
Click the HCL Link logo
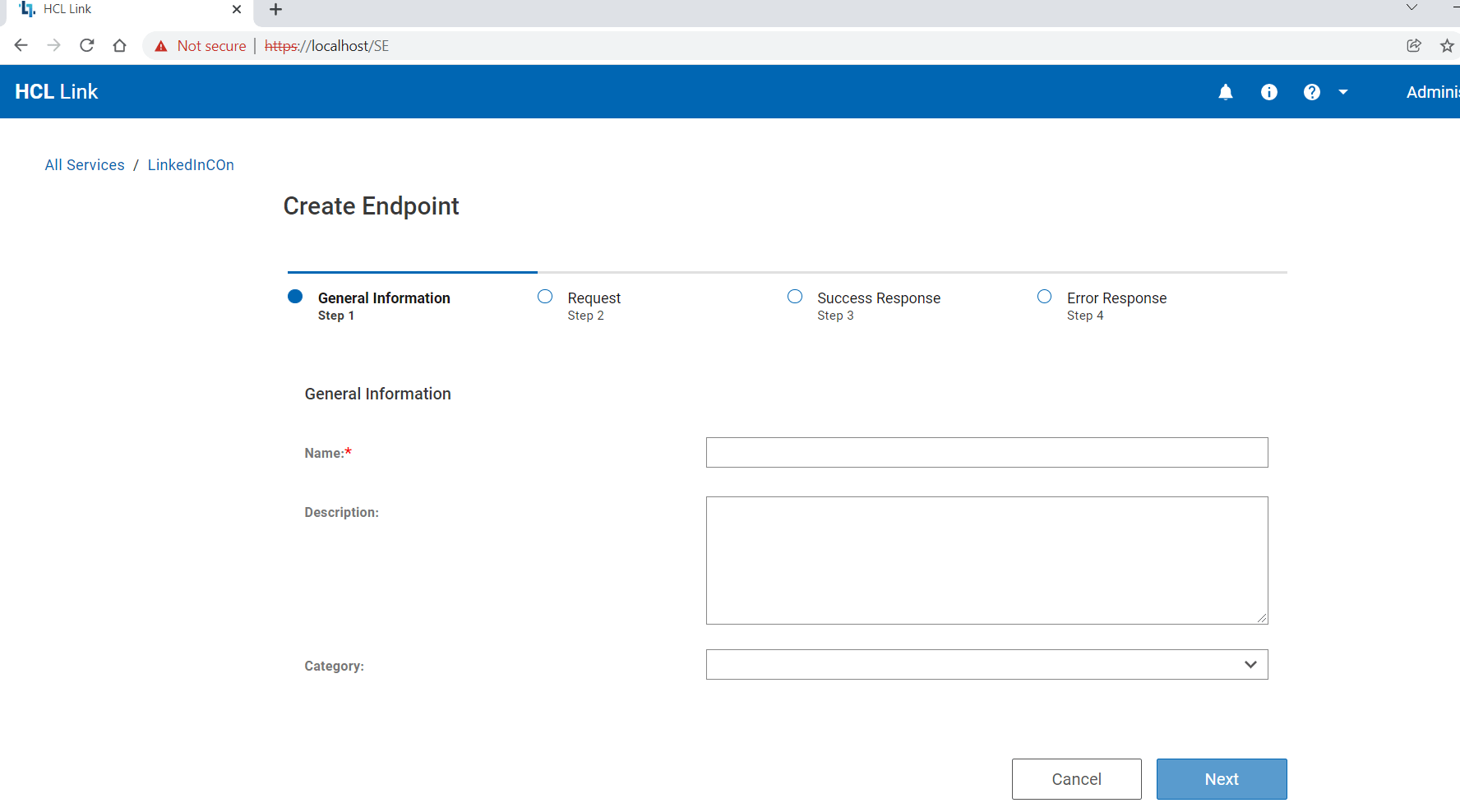(56, 91)
